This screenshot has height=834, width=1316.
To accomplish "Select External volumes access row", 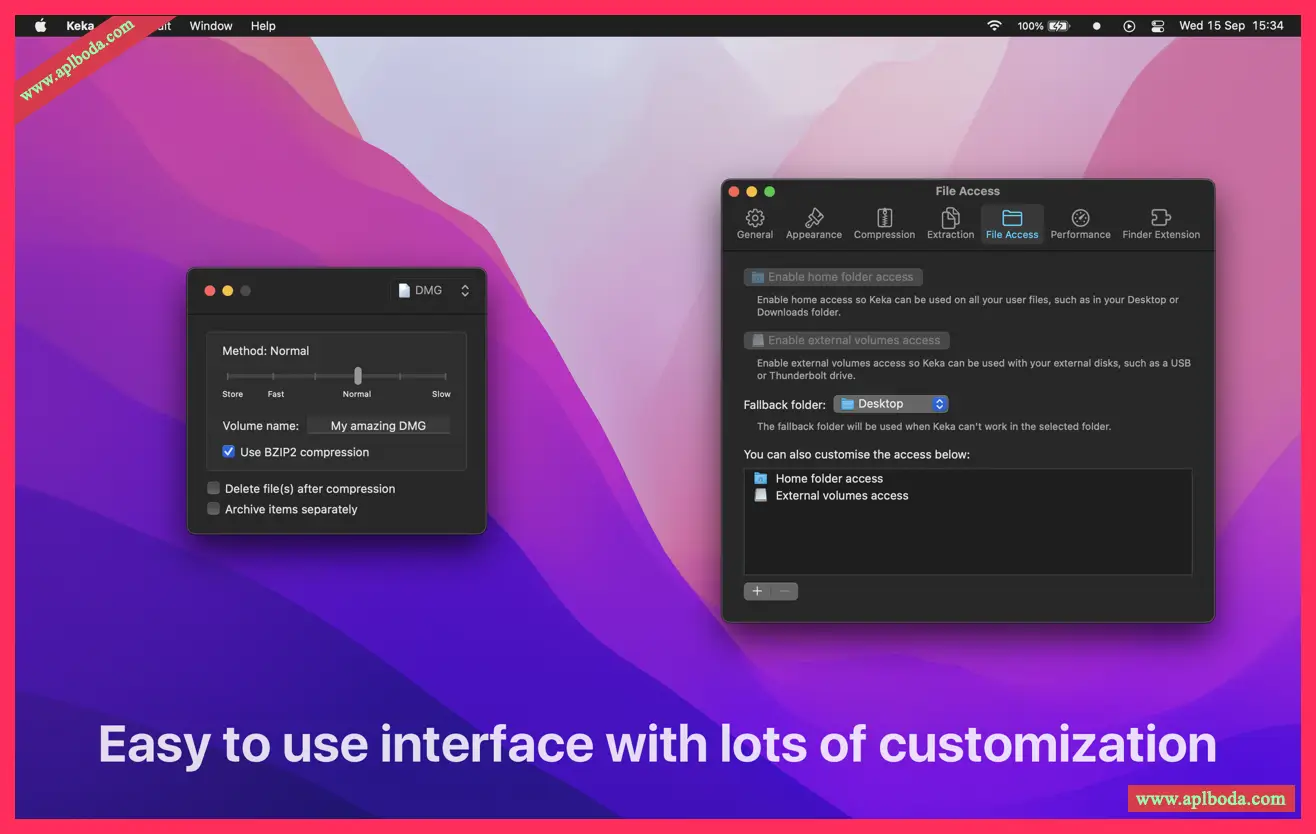I will pos(967,495).
